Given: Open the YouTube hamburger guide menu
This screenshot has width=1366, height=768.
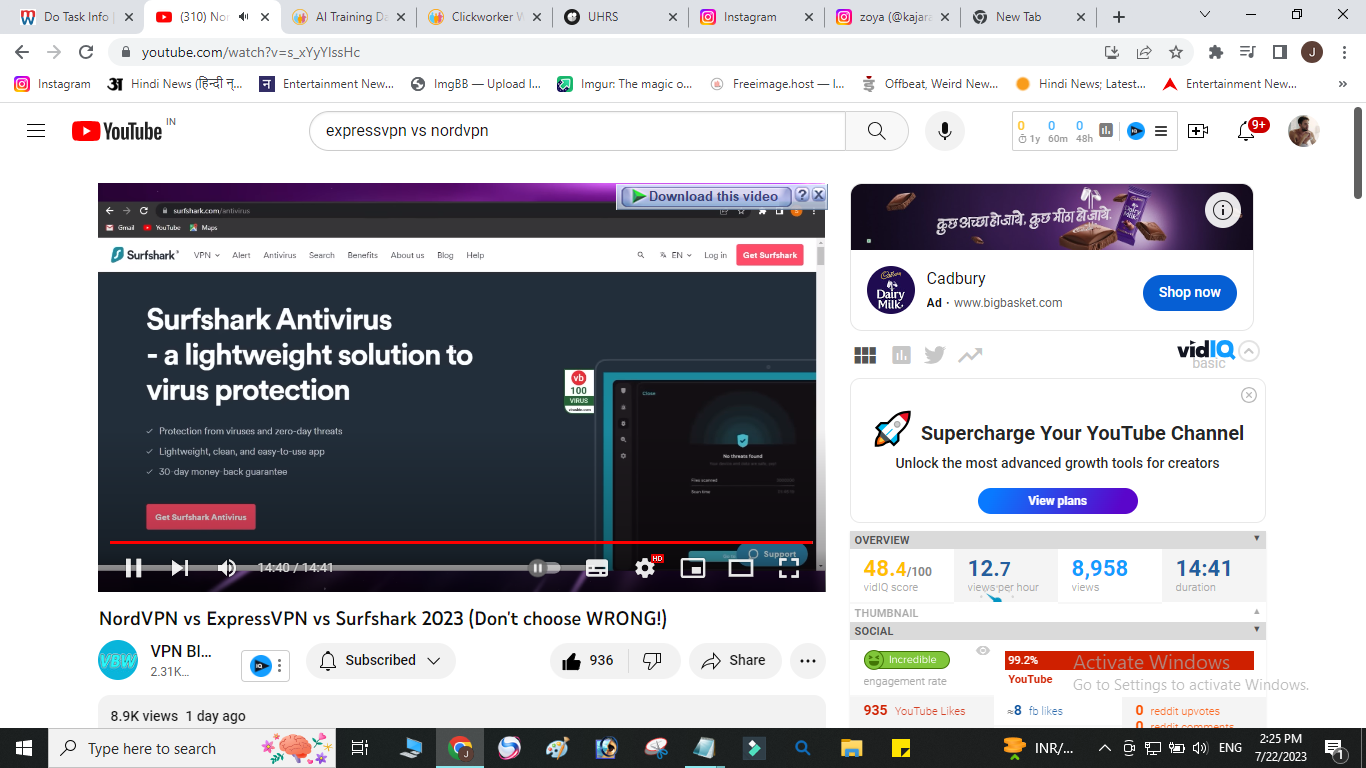Looking at the screenshot, I should click(36, 131).
